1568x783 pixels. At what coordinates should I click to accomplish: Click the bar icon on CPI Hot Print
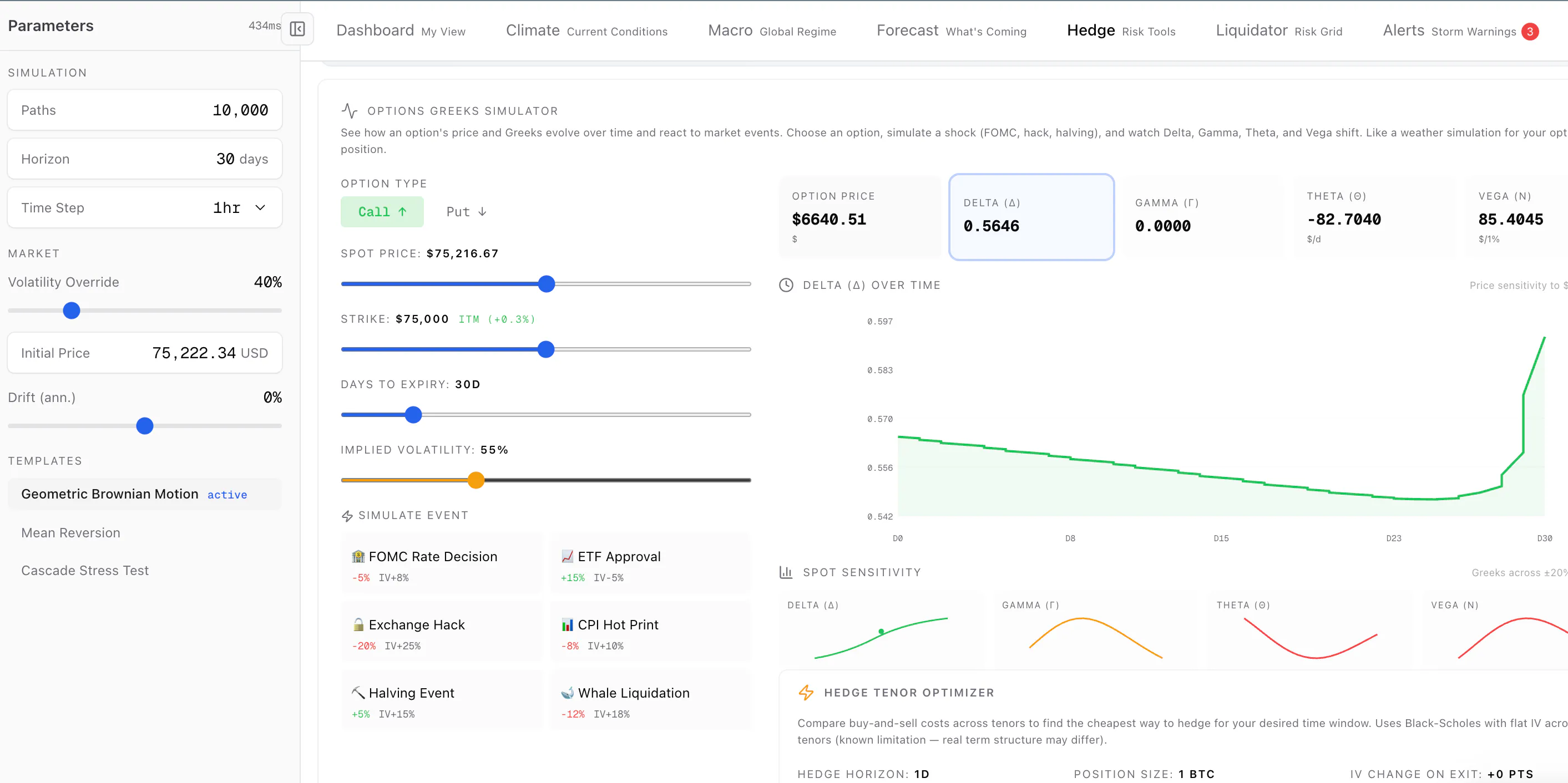point(567,624)
